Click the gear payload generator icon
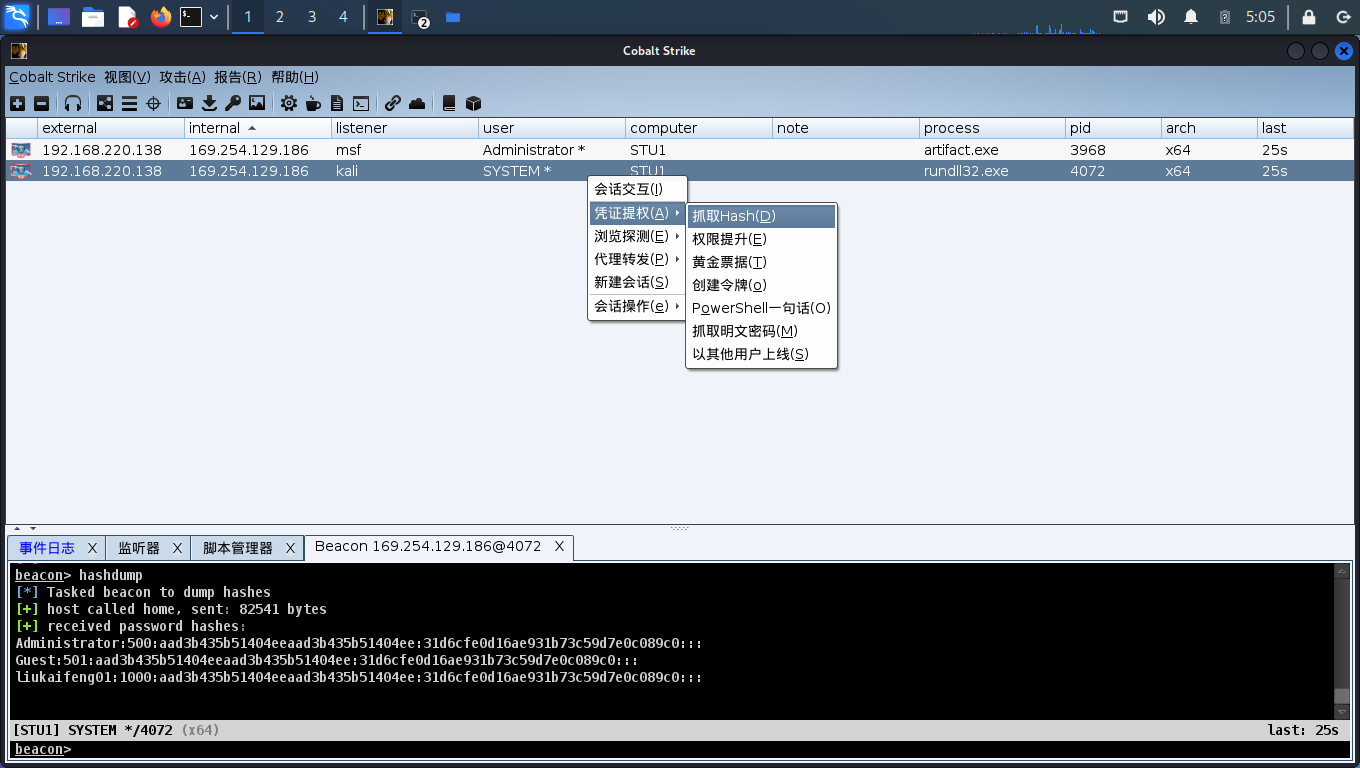The height and width of the screenshot is (768, 1360). 289,103
